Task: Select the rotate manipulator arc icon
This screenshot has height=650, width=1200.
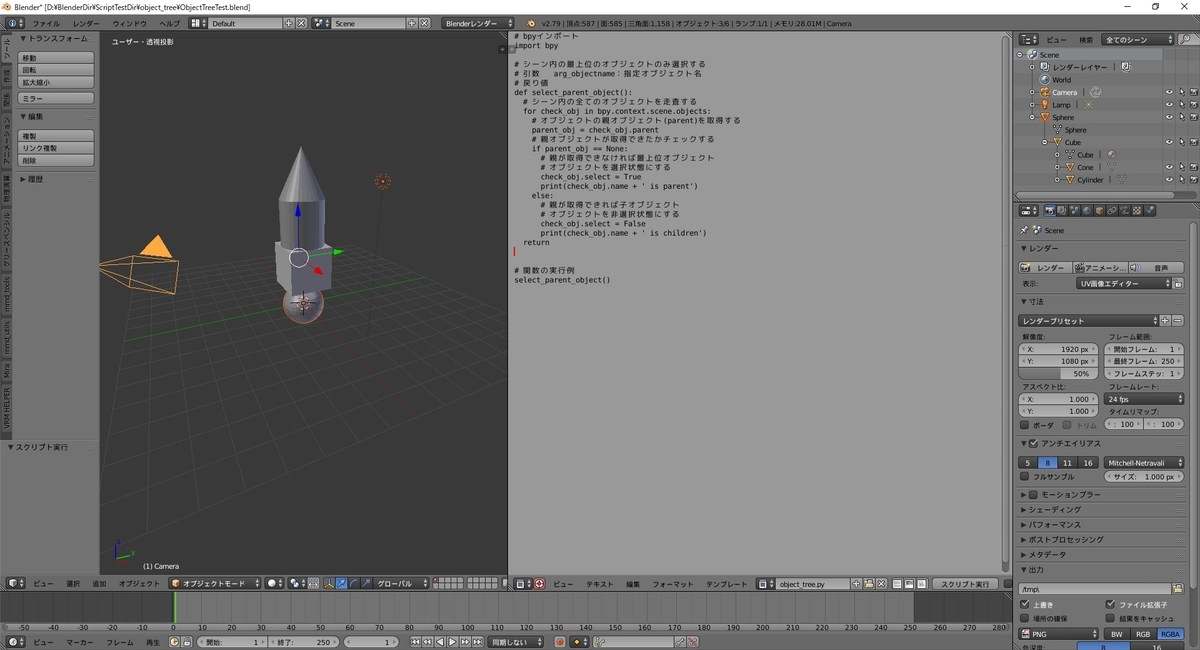Action: (x=354, y=583)
